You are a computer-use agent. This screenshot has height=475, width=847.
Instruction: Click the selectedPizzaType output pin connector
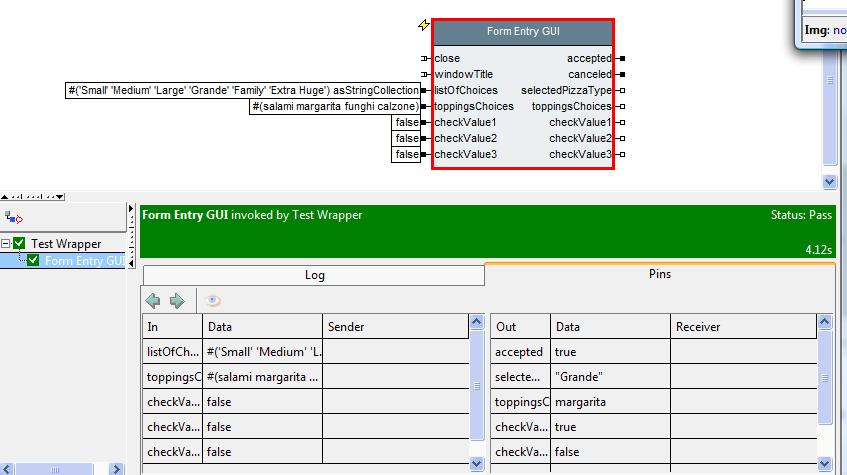622,91
